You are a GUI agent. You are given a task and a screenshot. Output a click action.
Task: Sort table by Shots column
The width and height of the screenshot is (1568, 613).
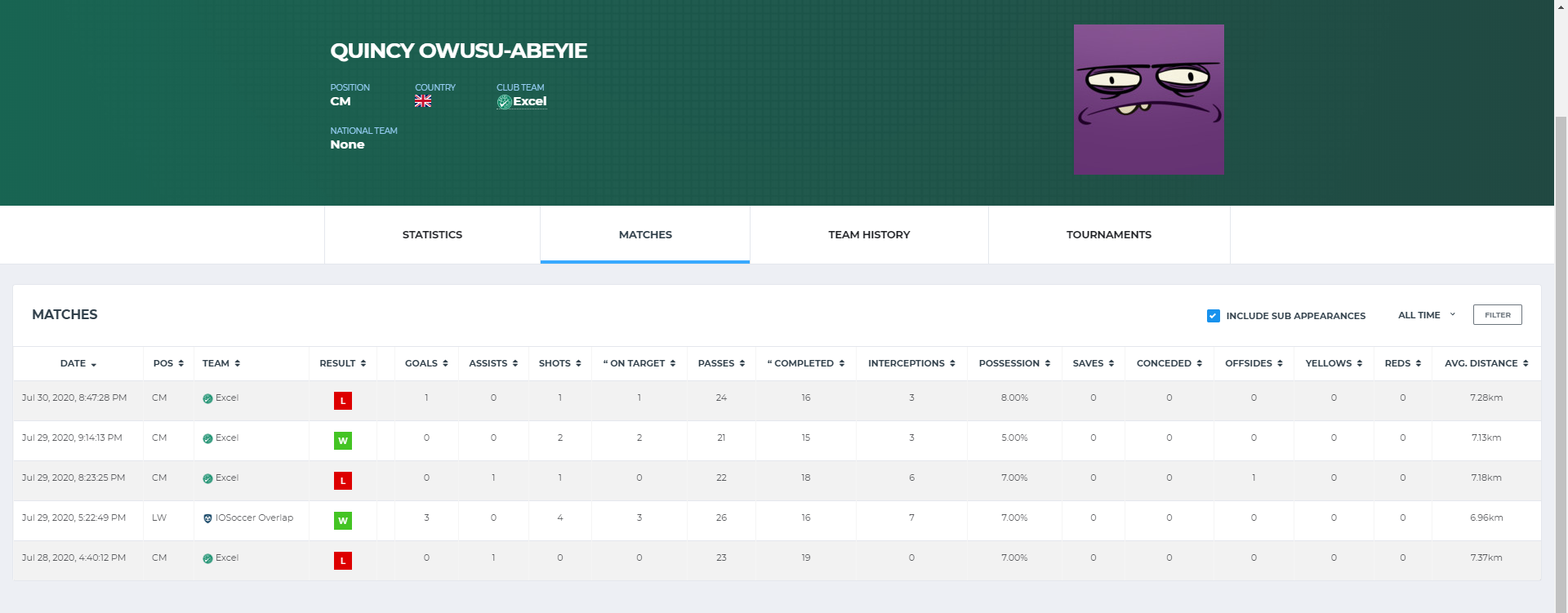[560, 363]
